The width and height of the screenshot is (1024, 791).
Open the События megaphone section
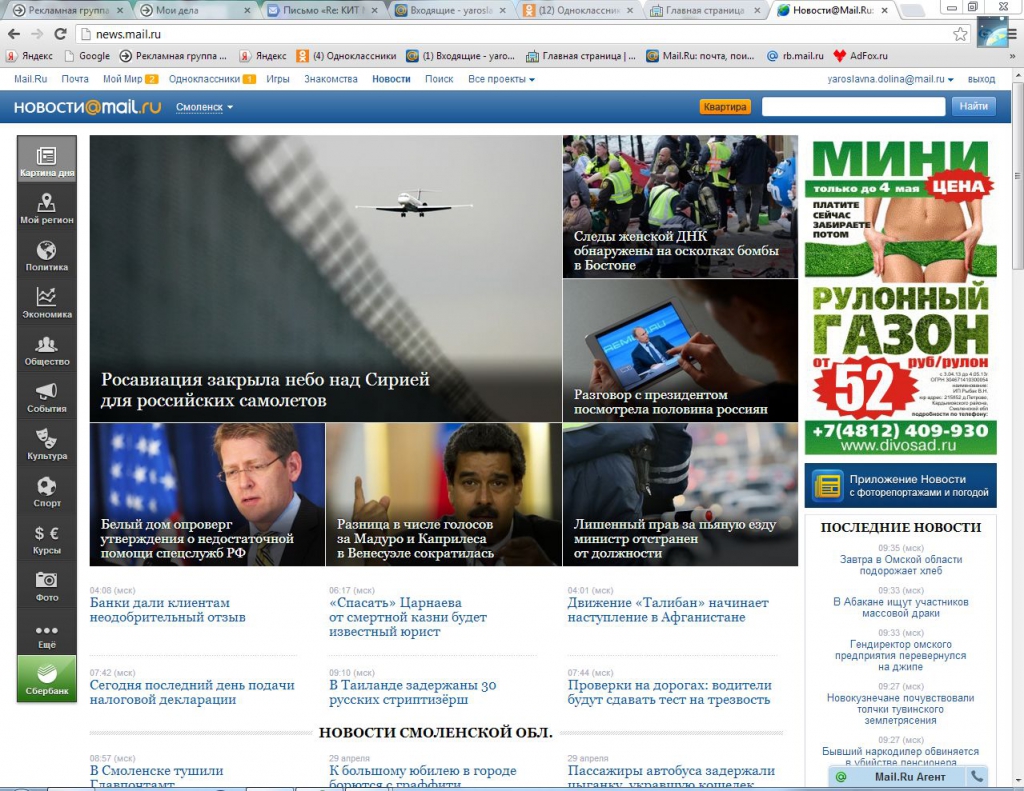(46, 396)
